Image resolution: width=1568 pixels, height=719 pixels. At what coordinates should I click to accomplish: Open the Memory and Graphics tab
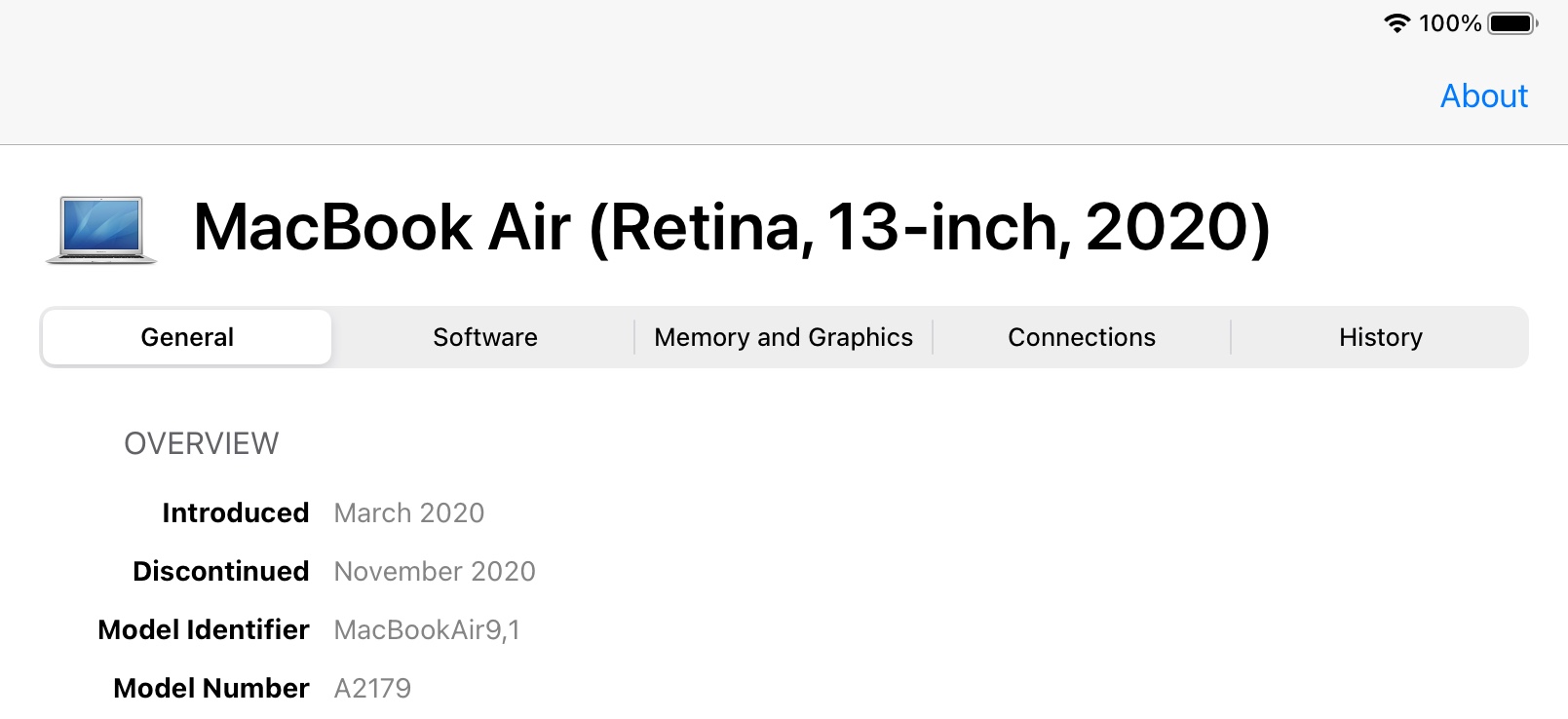tap(784, 337)
